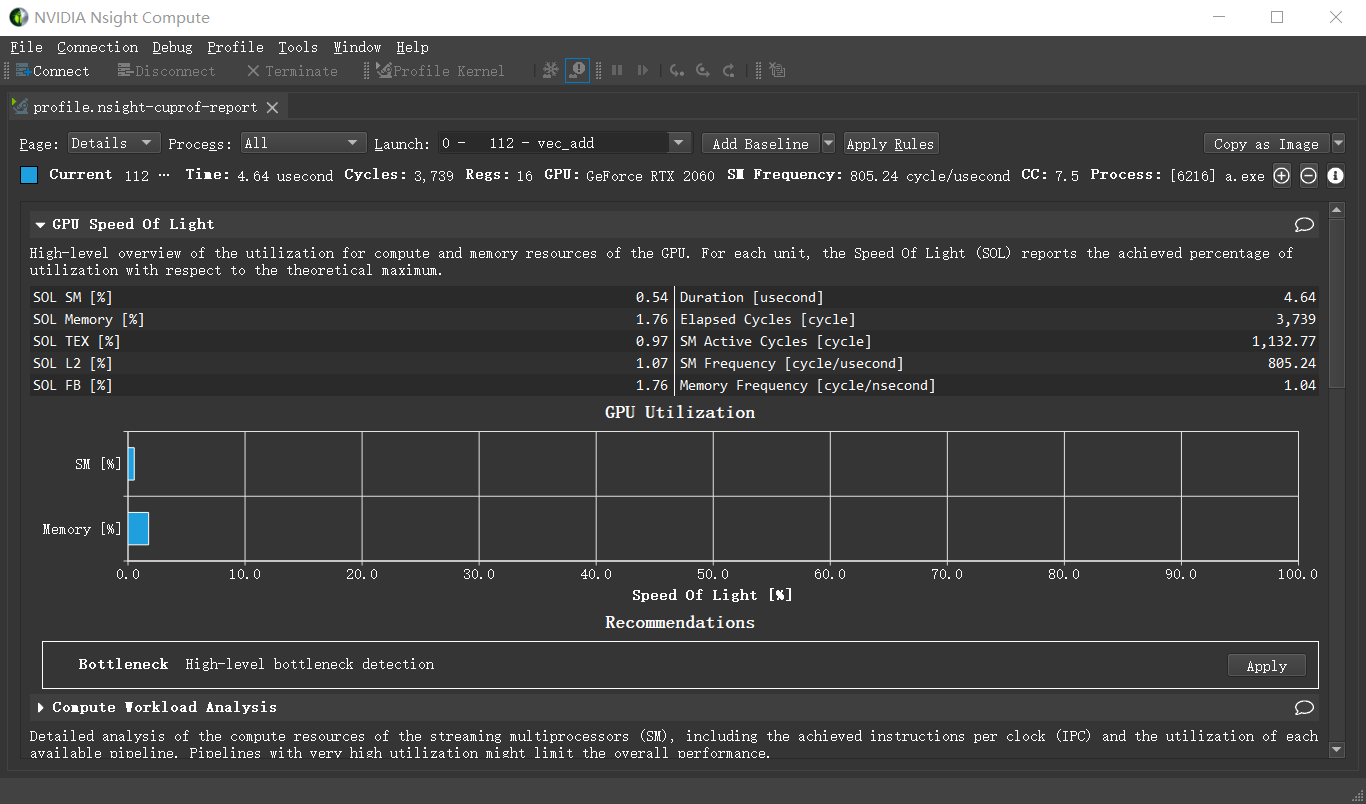Click the circled plus expand sections icon
The width and height of the screenshot is (1366, 804).
click(x=1282, y=176)
